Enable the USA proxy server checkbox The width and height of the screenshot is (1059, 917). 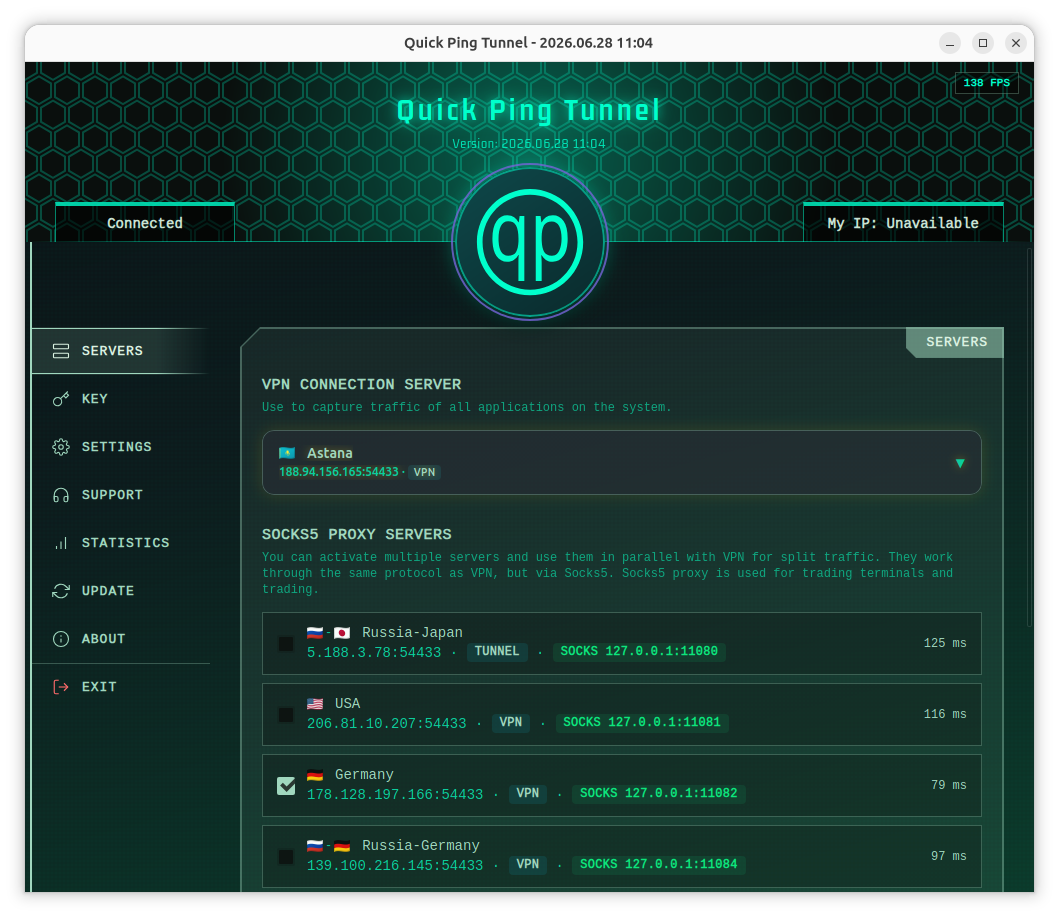286,714
